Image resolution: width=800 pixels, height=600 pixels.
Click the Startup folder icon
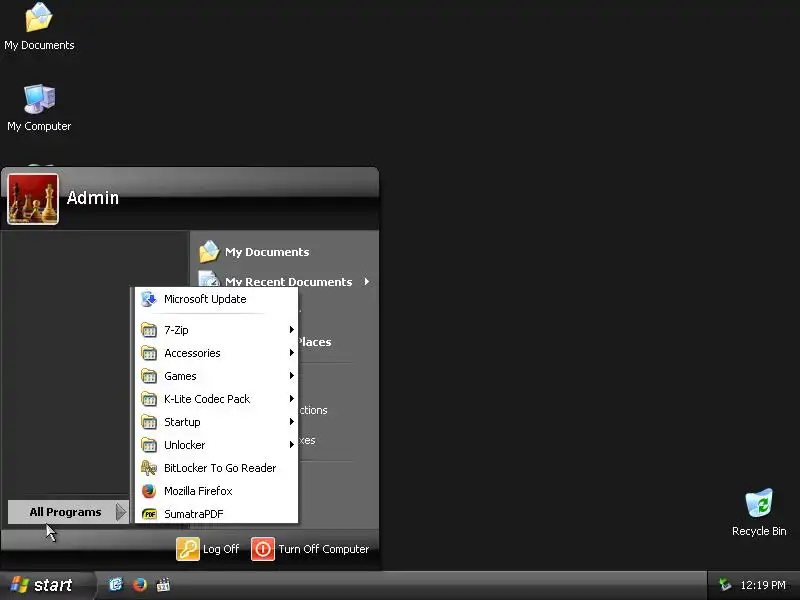click(x=148, y=422)
